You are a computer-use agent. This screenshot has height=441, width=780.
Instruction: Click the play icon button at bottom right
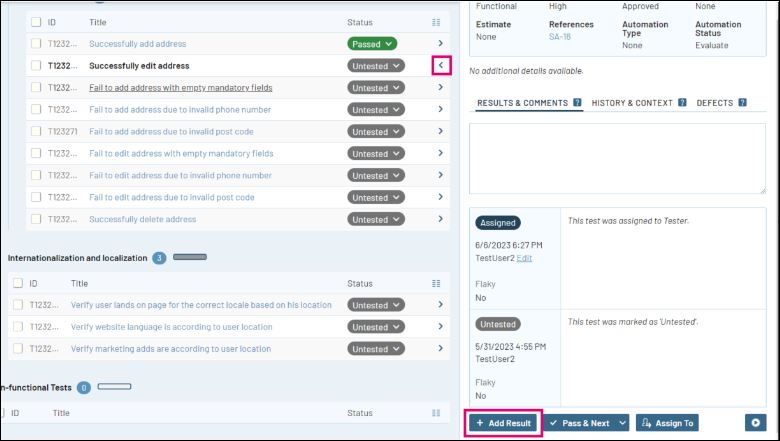tap(755, 423)
